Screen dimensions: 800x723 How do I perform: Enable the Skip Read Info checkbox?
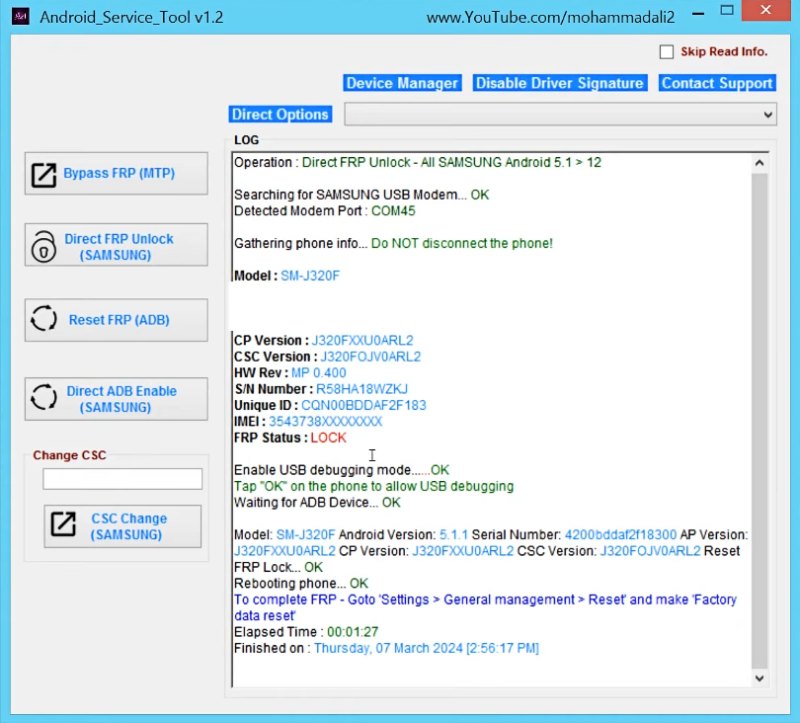coord(666,51)
